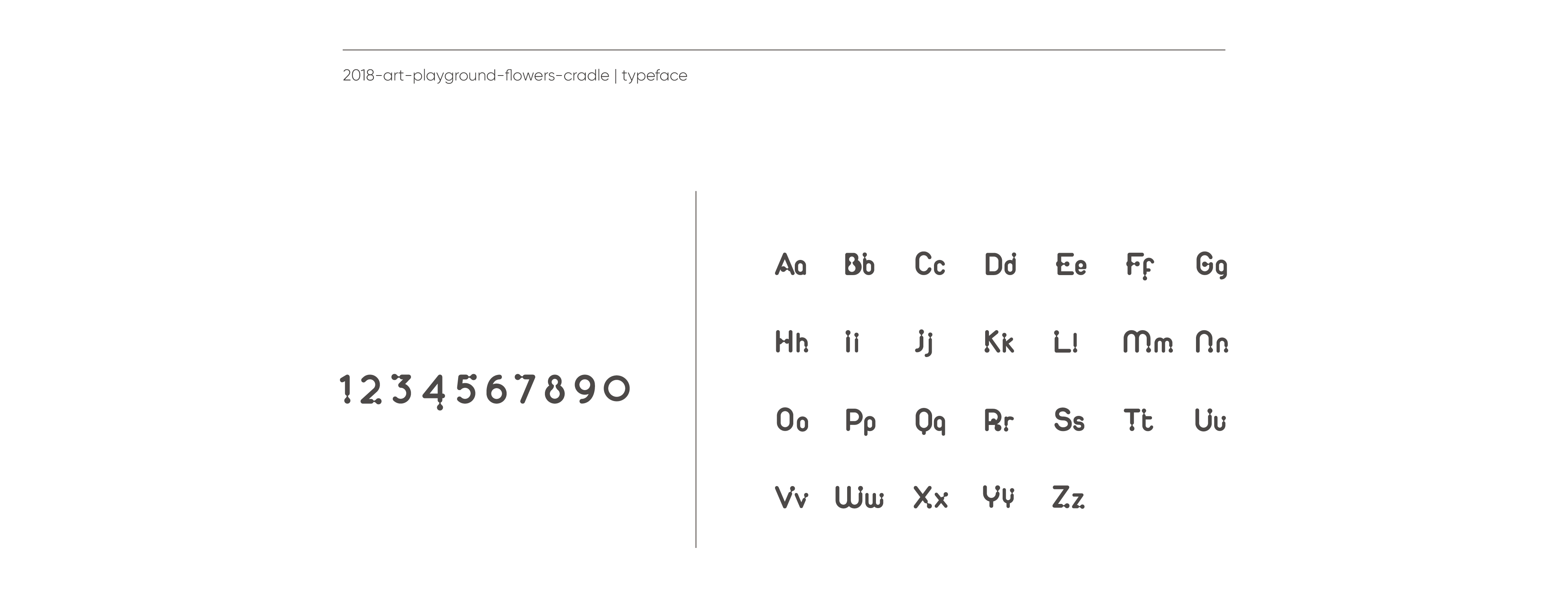Click the 'Zz' letter pair
The width and height of the screenshot is (1568, 598).
coord(1068,497)
